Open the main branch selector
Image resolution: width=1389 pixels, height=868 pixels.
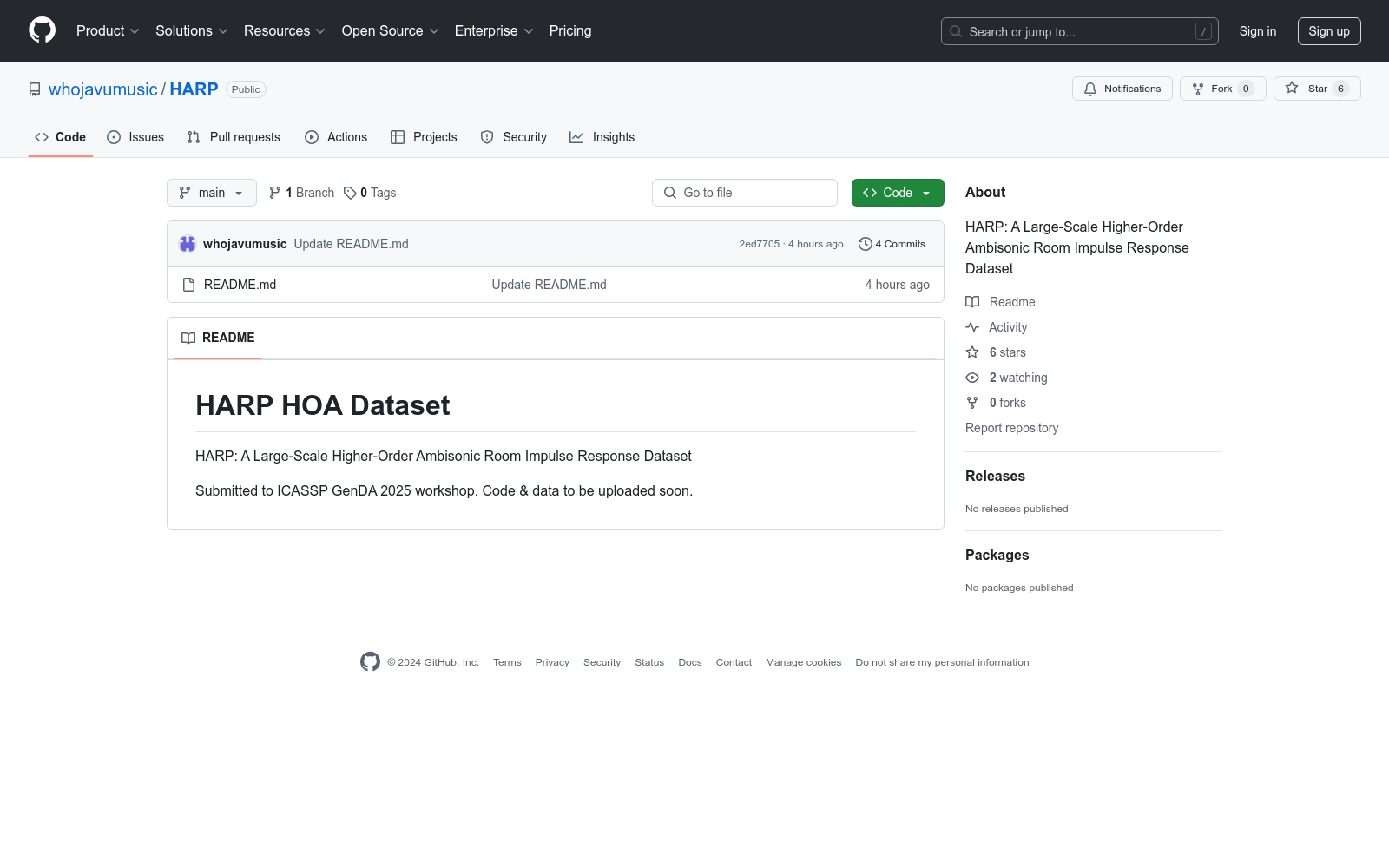coord(212,193)
